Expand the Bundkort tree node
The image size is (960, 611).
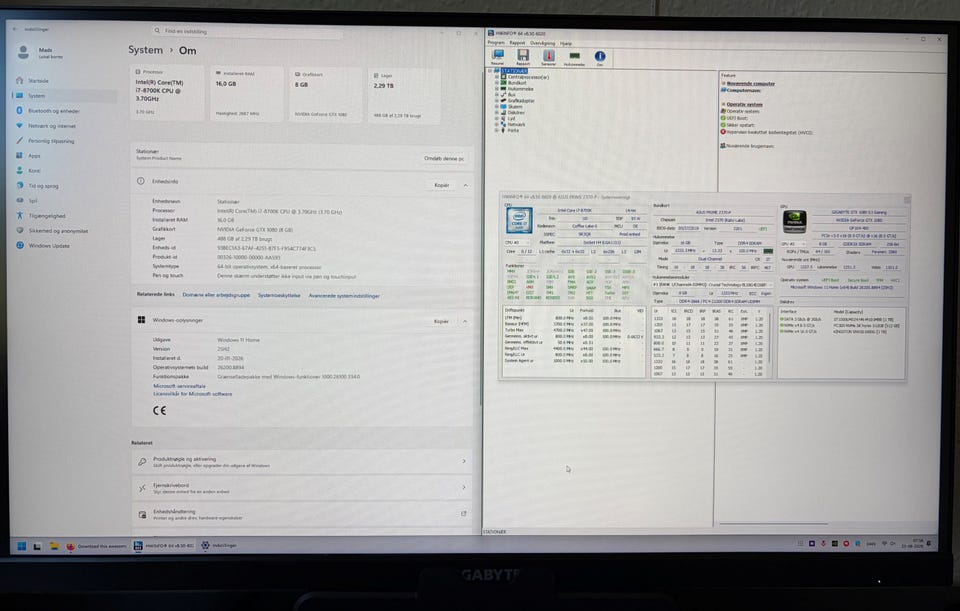pyautogui.click(x=497, y=83)
